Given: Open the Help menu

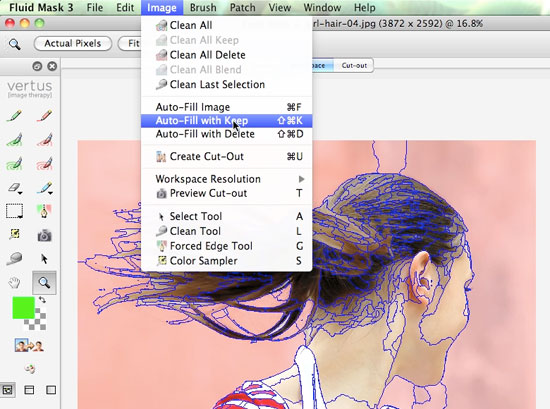Looking at the screenshot, I should pyautogui.click(x=364, y=7).
